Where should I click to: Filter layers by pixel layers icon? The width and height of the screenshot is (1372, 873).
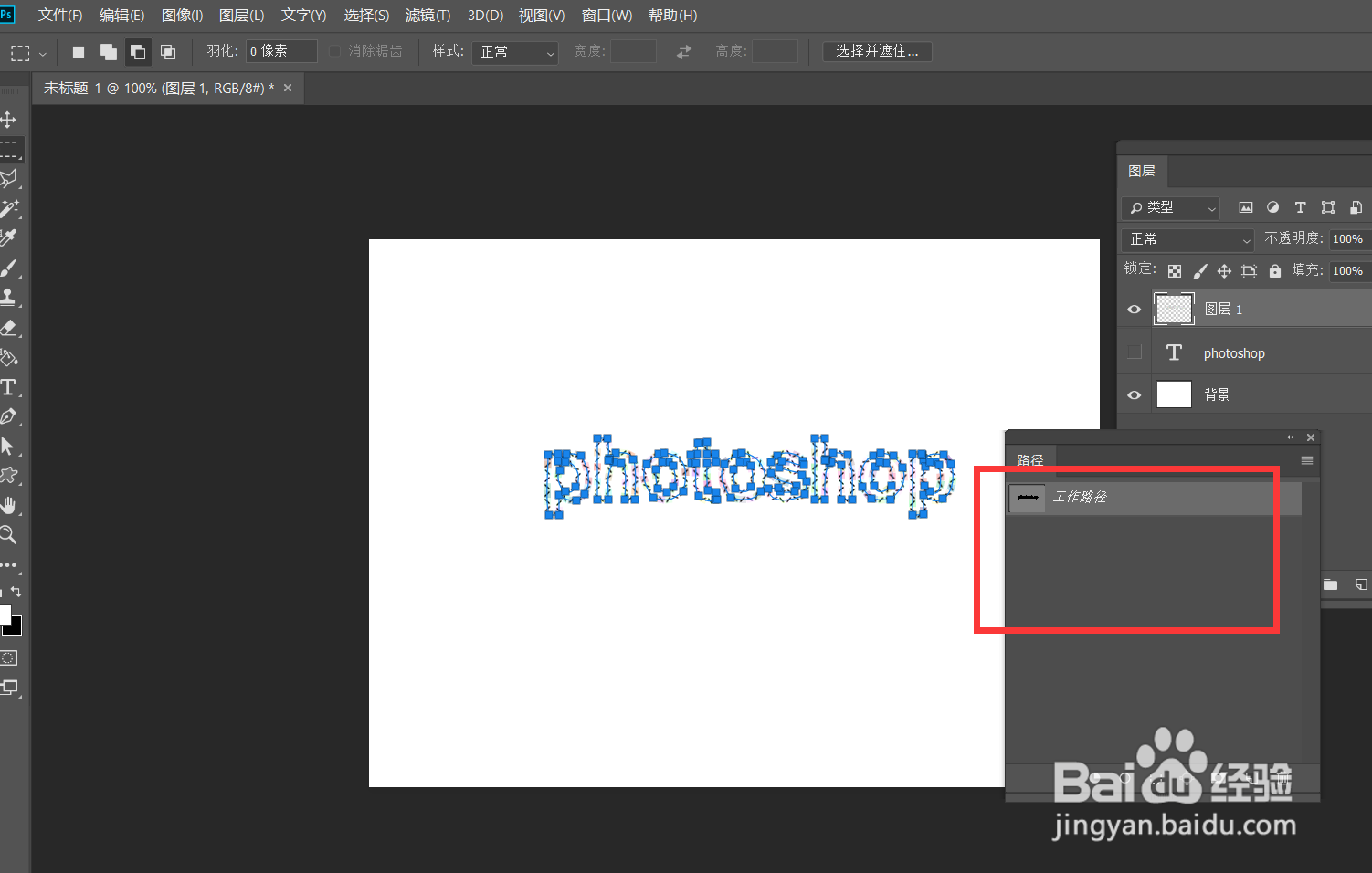[x=1246, y=207]
